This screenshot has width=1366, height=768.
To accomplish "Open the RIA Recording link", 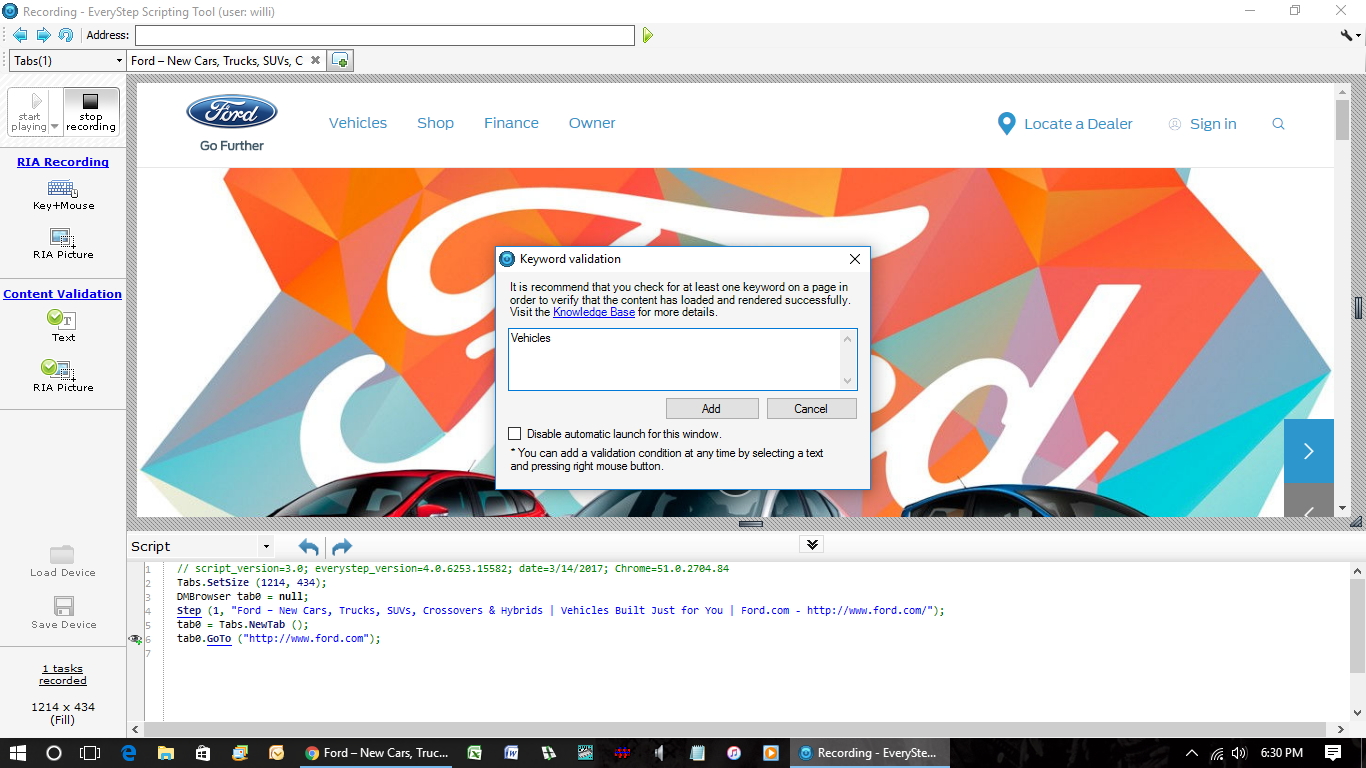I will (63, 162).
